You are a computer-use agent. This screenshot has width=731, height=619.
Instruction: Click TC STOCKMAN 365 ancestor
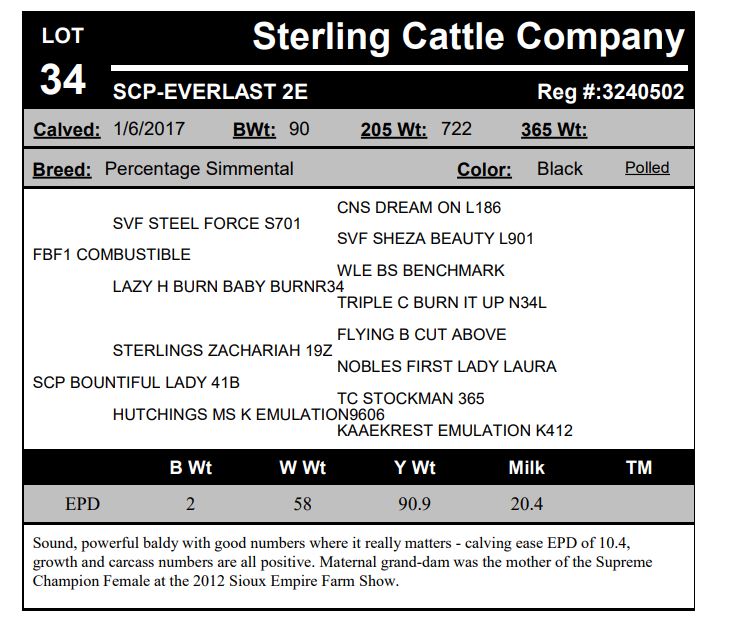[x=411, y=398]
